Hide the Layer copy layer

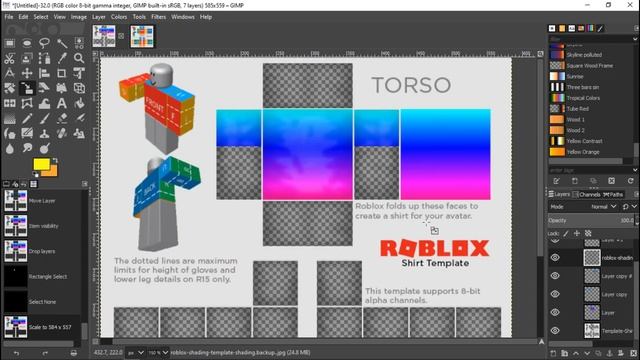[555, 294]
